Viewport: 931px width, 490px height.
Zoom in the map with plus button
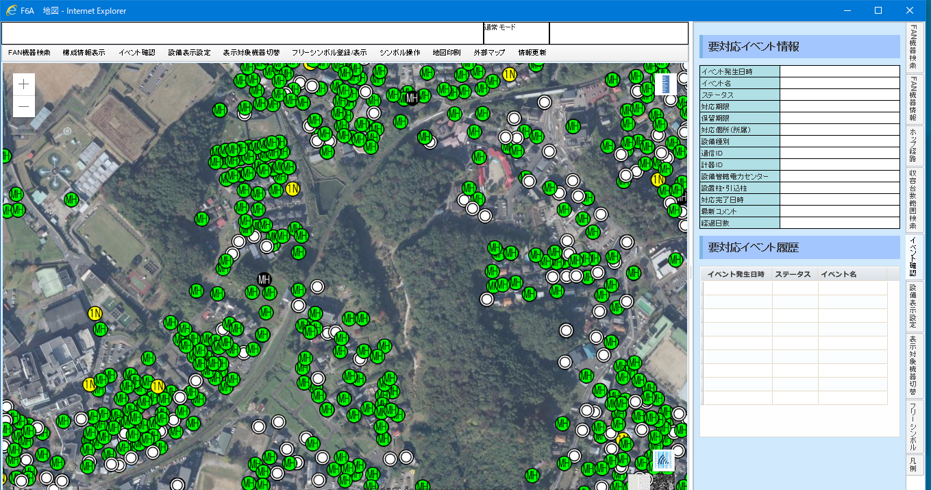pos(23,85)
